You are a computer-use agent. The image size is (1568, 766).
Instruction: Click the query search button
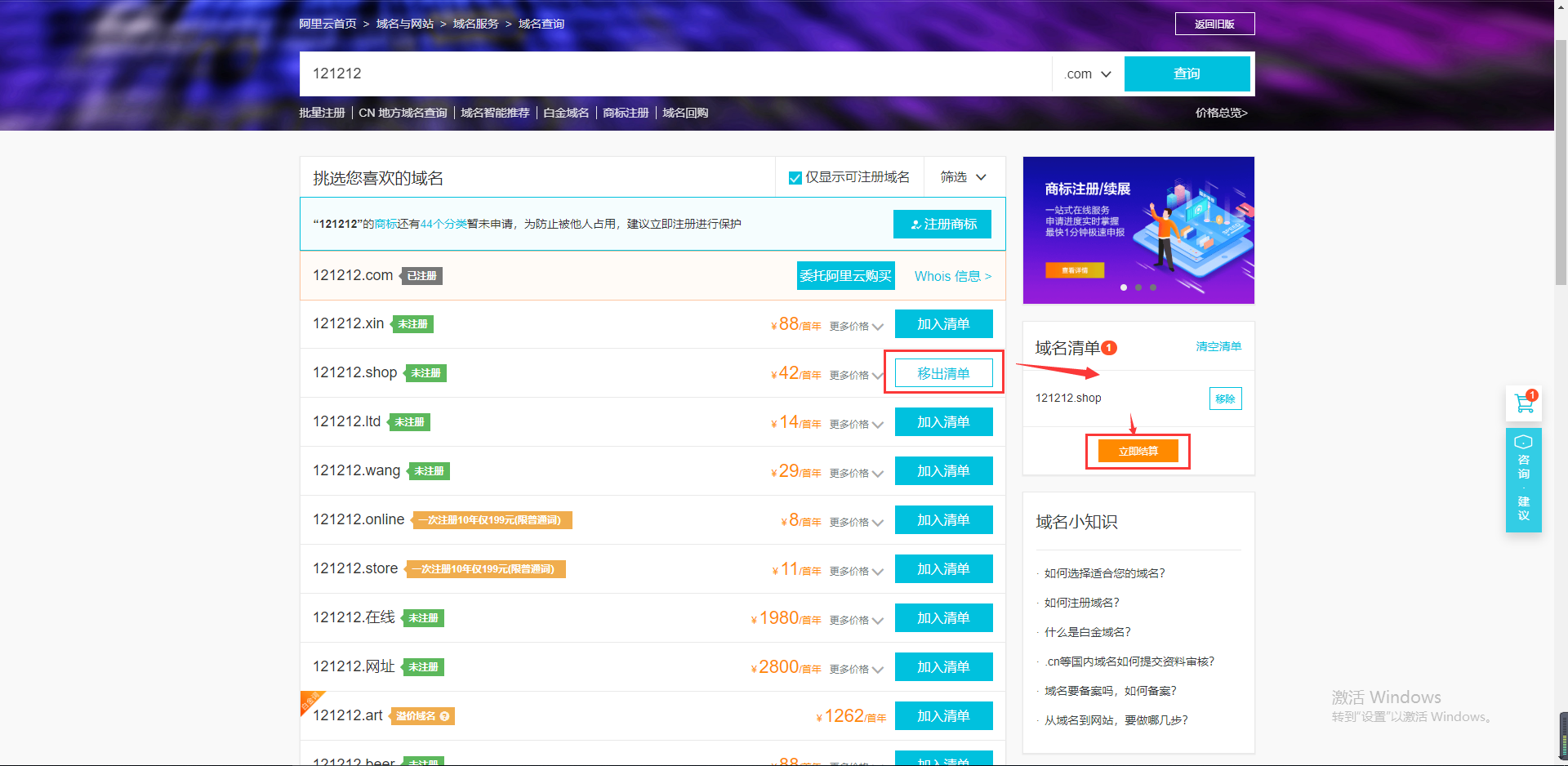pos(1187,73)
